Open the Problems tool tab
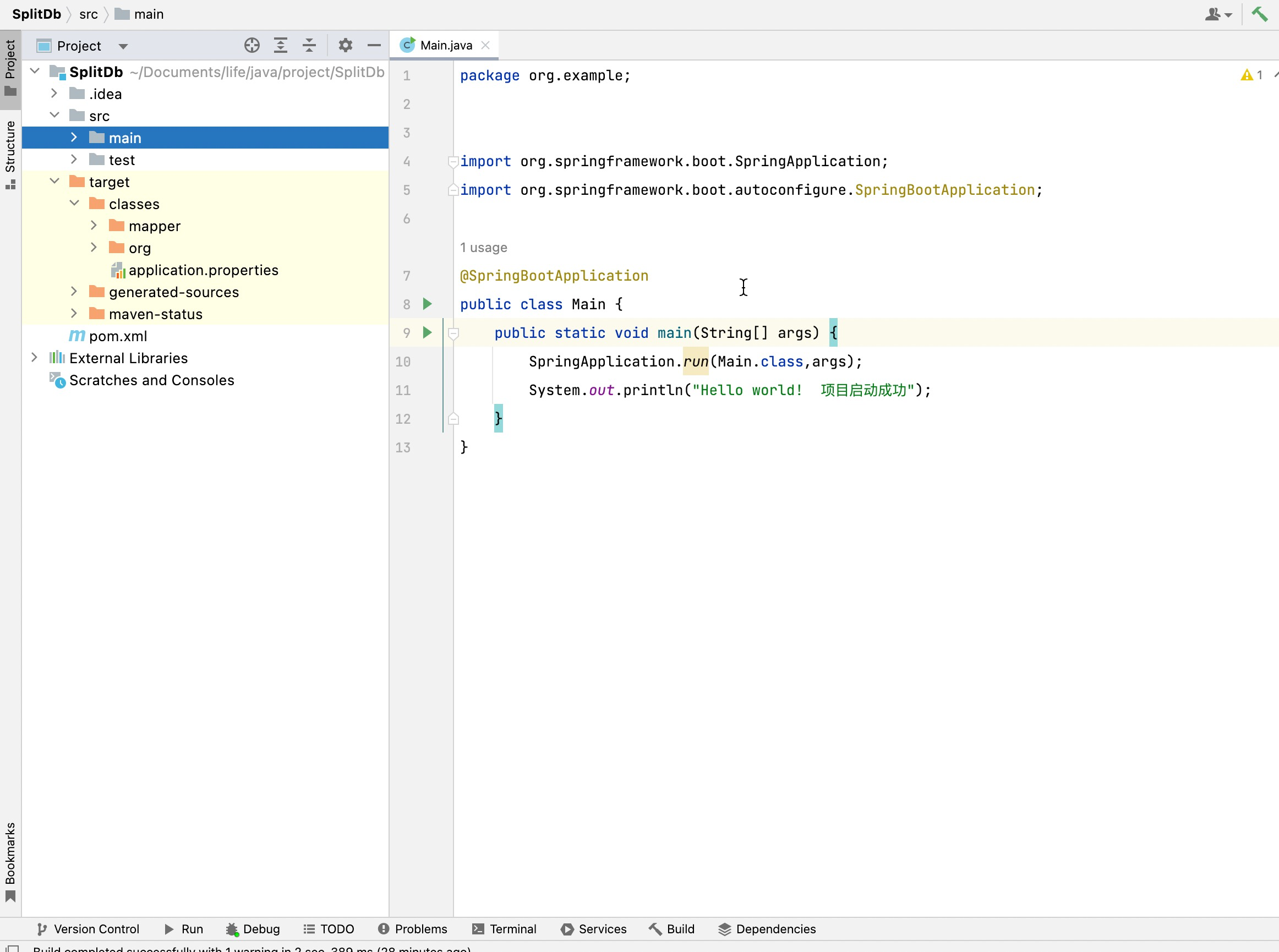Image resolution: width=1279 pixels, height=952 pixels. point(413,929)
